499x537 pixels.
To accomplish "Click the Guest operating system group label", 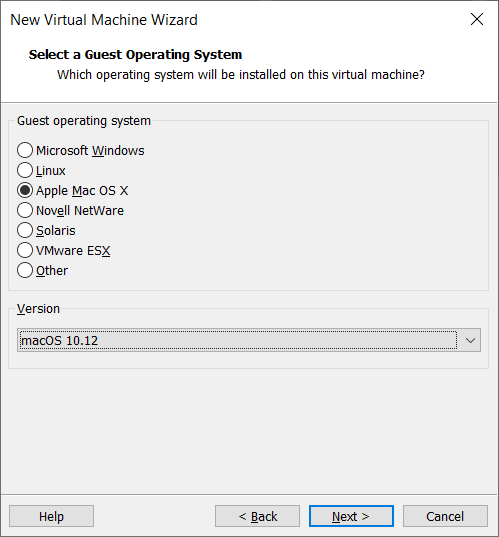I will pyautogui.click(x=84, y=121).
